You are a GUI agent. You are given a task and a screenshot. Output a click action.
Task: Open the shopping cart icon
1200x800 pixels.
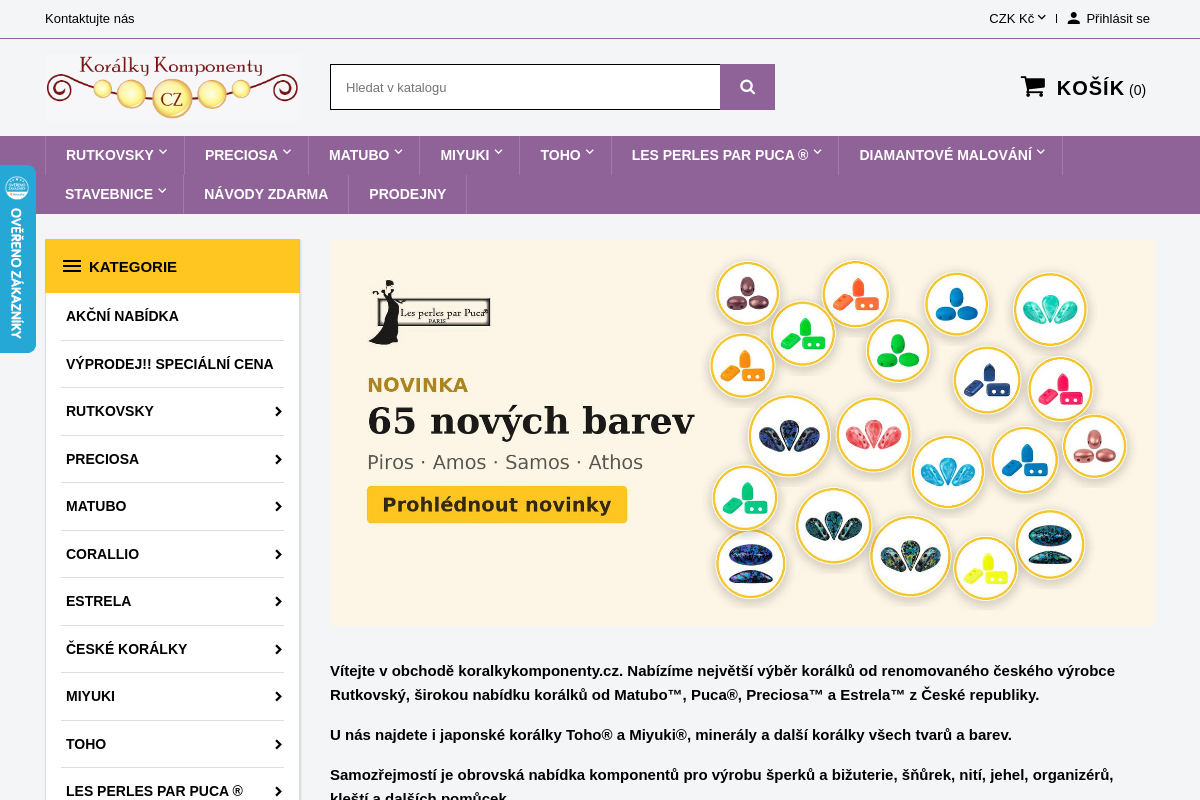click(x=1033, y=87)
